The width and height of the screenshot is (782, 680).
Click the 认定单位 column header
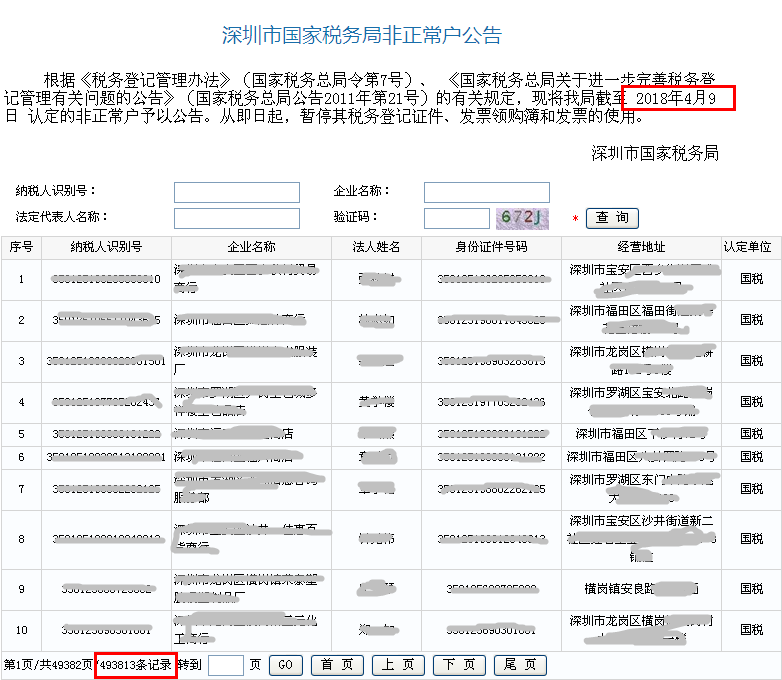click(748, 247)
